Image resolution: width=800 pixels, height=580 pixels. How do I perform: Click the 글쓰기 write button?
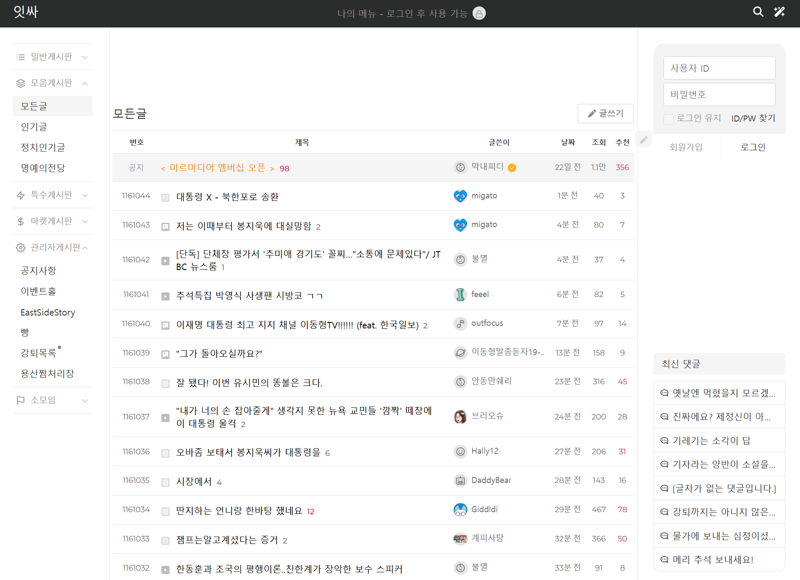tap(606, 113)
